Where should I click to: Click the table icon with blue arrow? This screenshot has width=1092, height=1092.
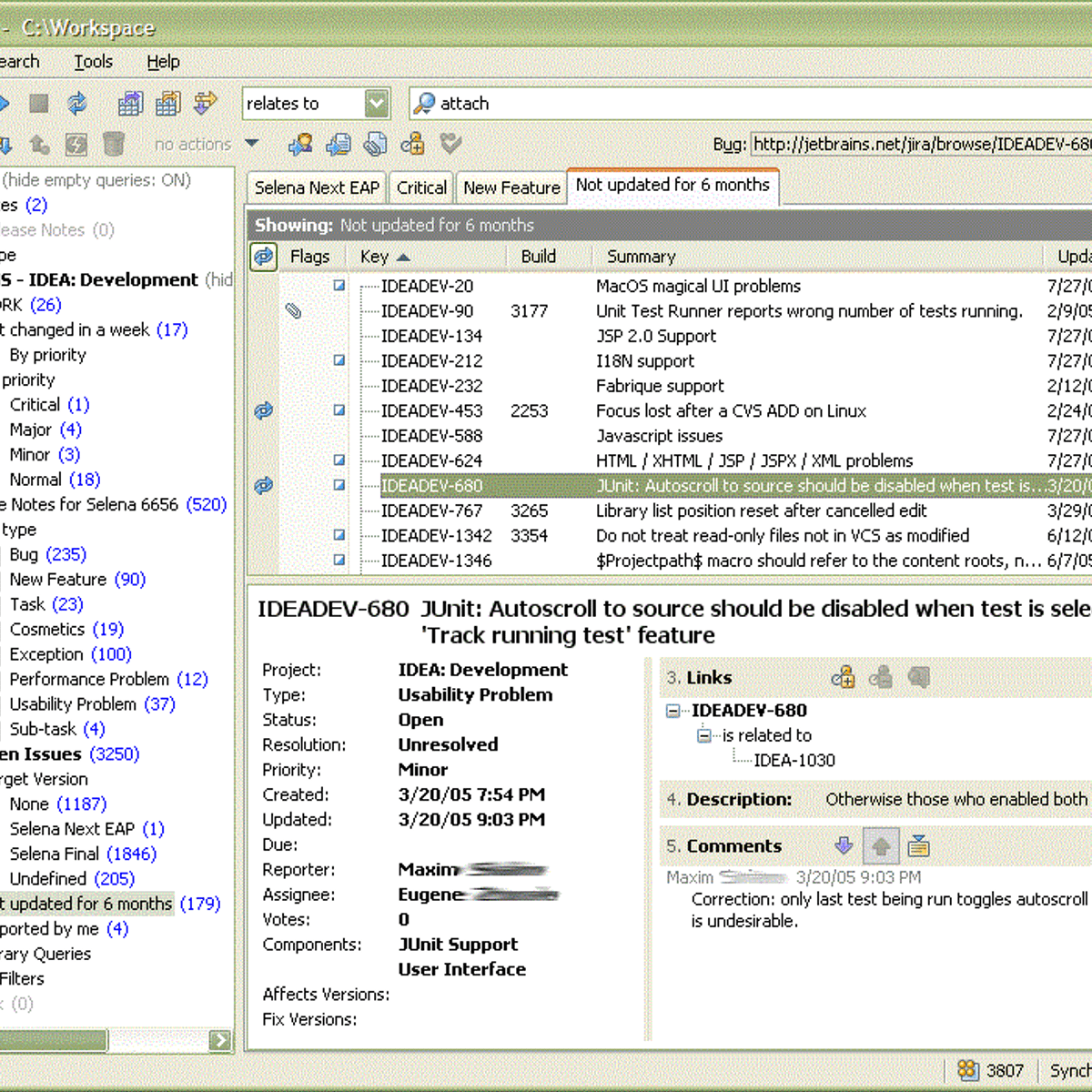[130, 104]
